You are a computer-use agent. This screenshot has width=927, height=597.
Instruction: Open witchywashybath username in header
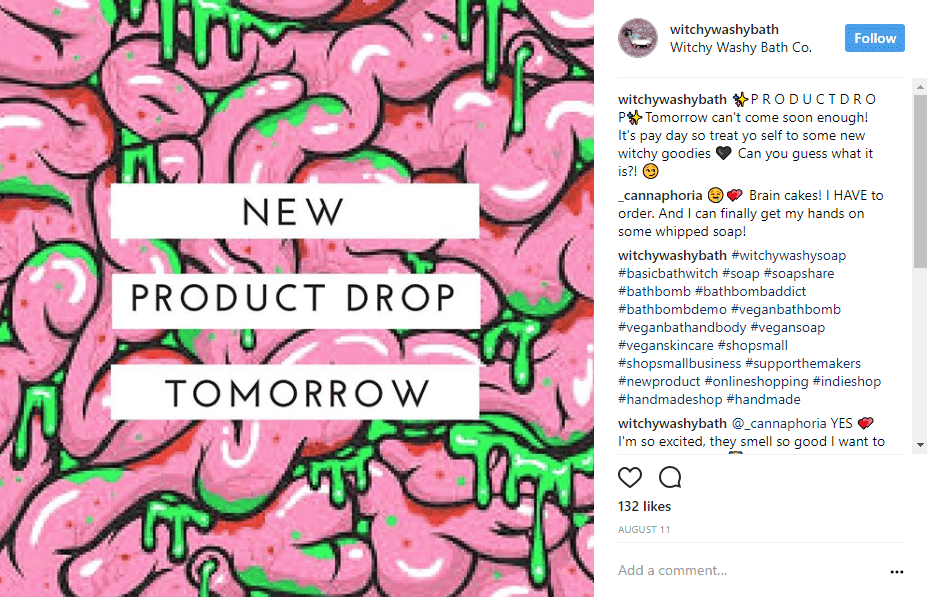tap(724, 30)
